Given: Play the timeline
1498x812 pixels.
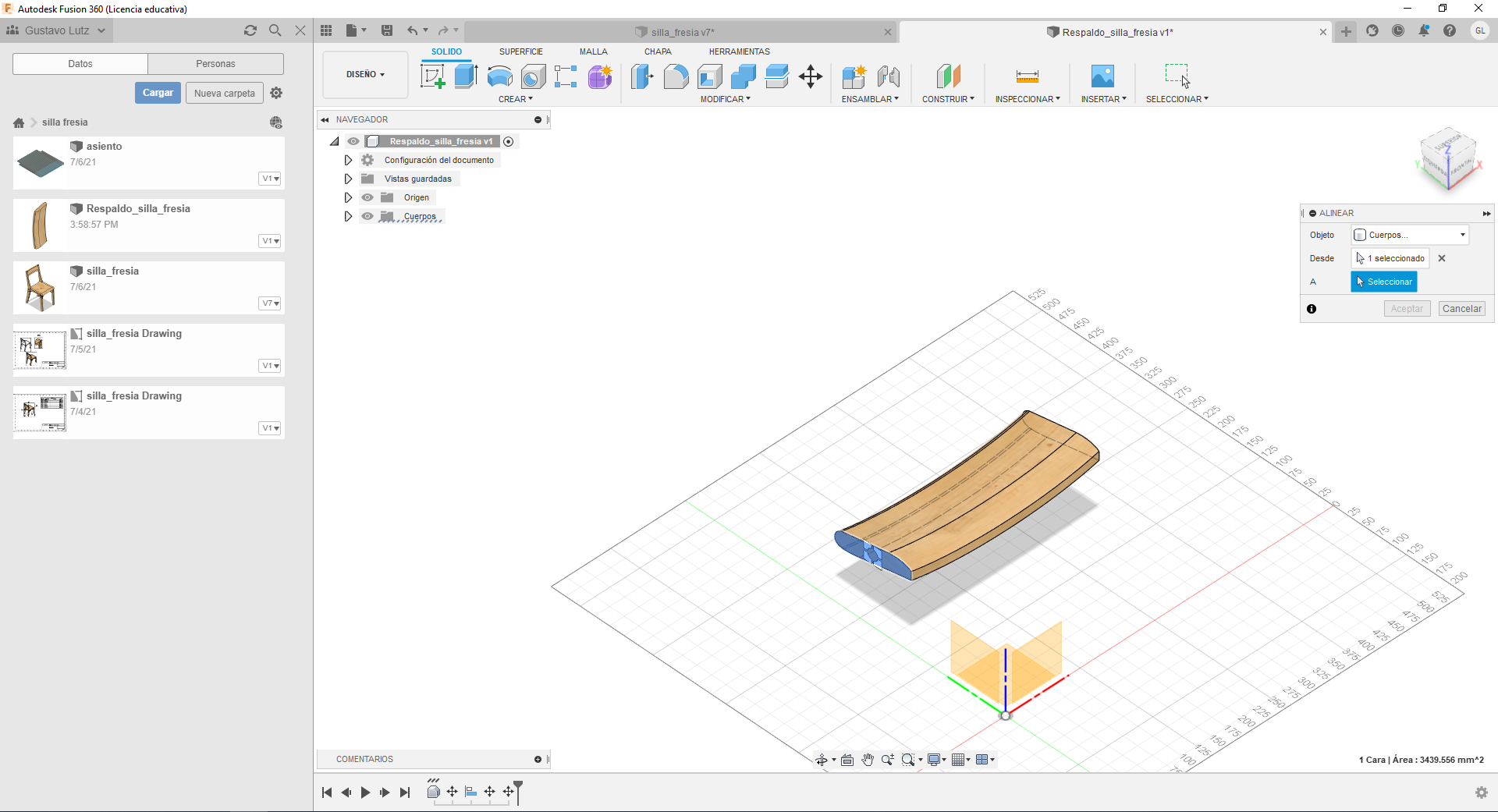Looking at the screenshot, I should click(365, 792).
